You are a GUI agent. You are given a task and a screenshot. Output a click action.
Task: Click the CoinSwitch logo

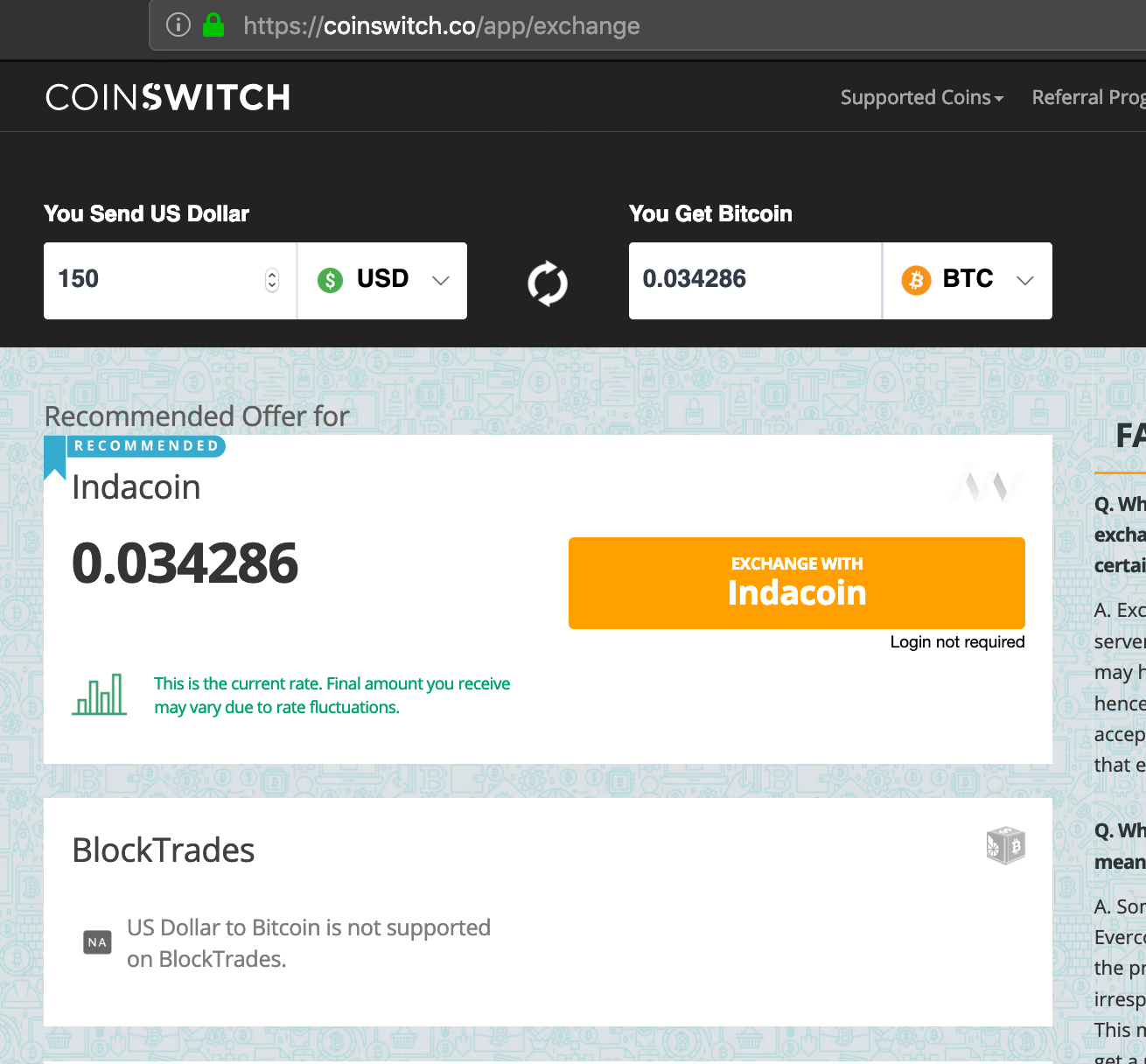pyautogui.click(x=168, y=97)
